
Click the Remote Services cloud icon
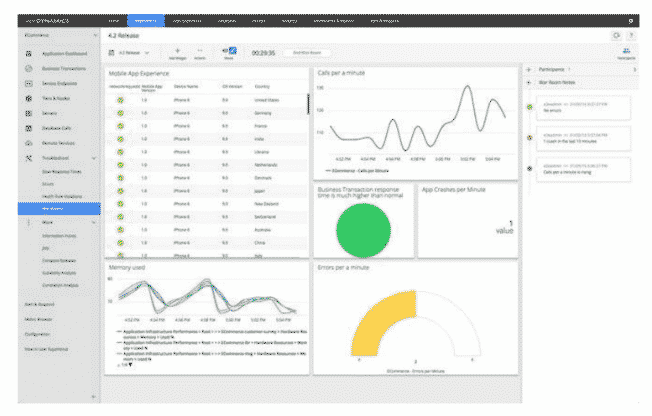click(x=29, y=143)
